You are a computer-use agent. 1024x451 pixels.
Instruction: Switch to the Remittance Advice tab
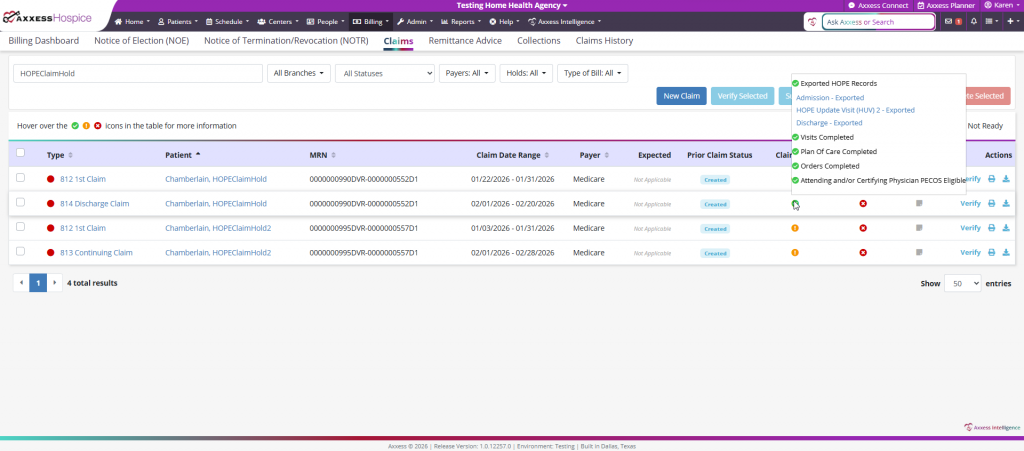(x=465, y=41)
